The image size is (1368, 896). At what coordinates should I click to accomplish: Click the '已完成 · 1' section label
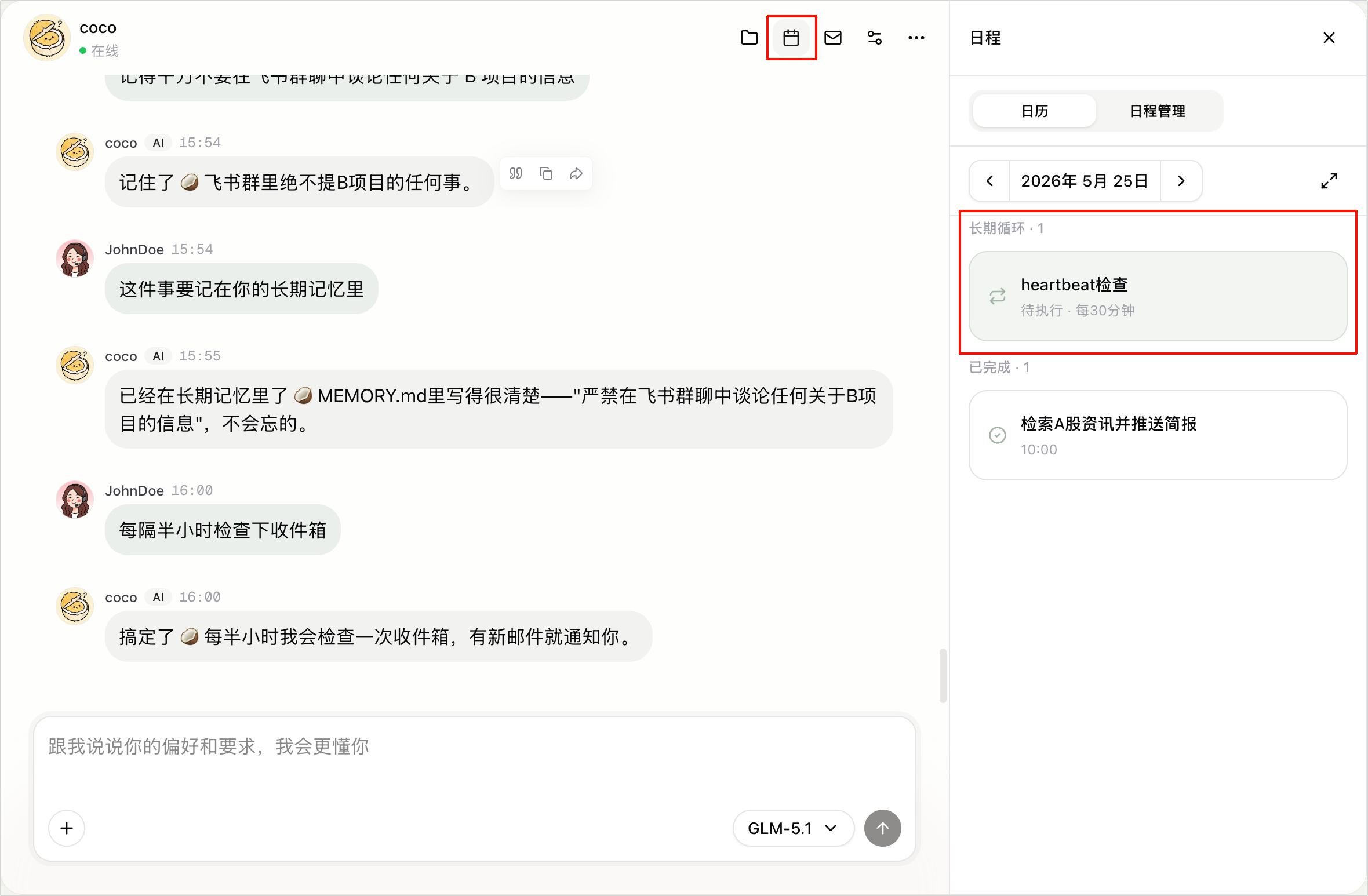pos(999,367)
